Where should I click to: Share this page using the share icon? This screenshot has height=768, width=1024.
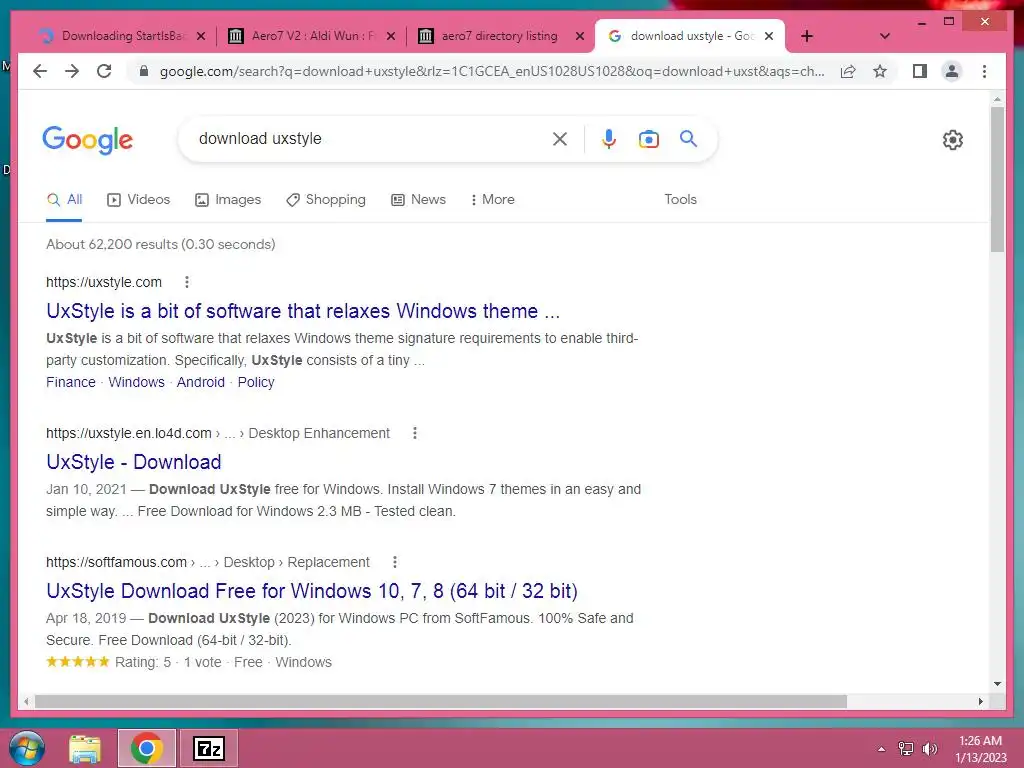pos(848,71)
